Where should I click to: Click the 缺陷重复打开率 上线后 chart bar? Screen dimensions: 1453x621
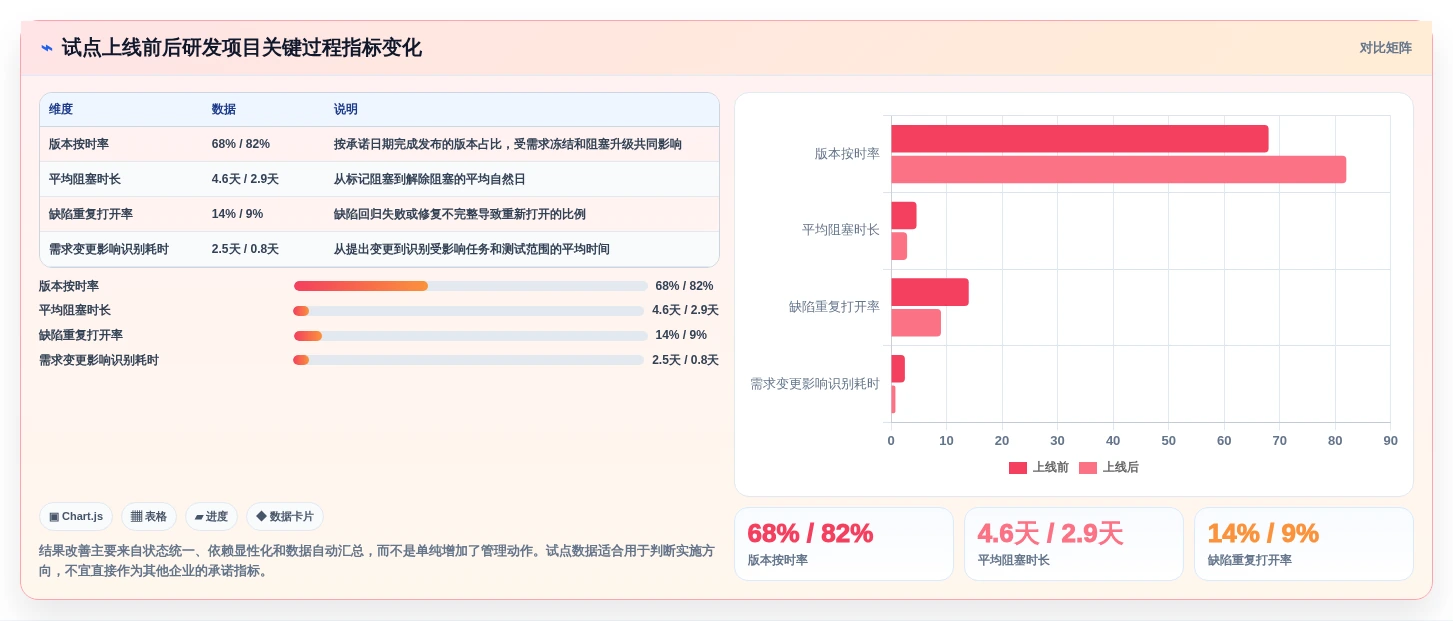point(916,323)
